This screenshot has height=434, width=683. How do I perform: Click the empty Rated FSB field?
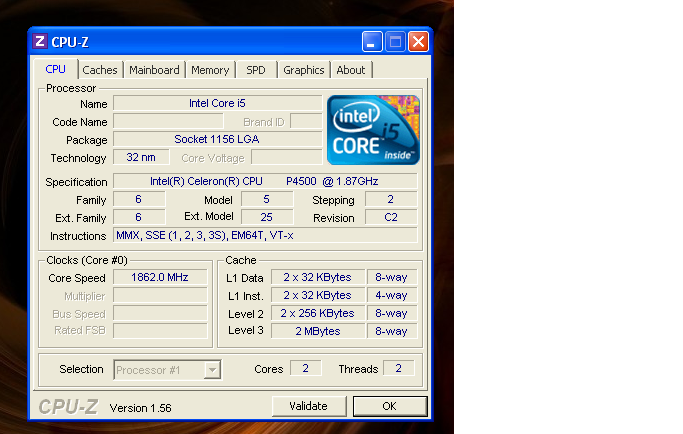[x=160, y=331]
